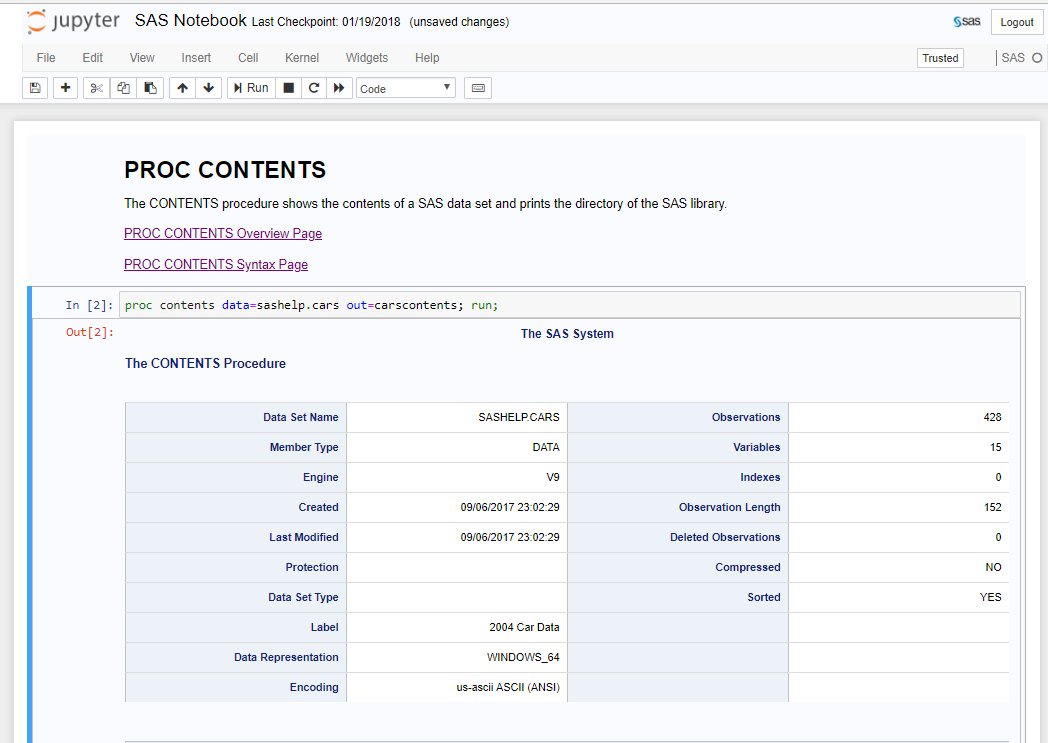The width and height of the screenshot is (1048, 743).
Task: Restart the kernel
Action: (312, 88)
